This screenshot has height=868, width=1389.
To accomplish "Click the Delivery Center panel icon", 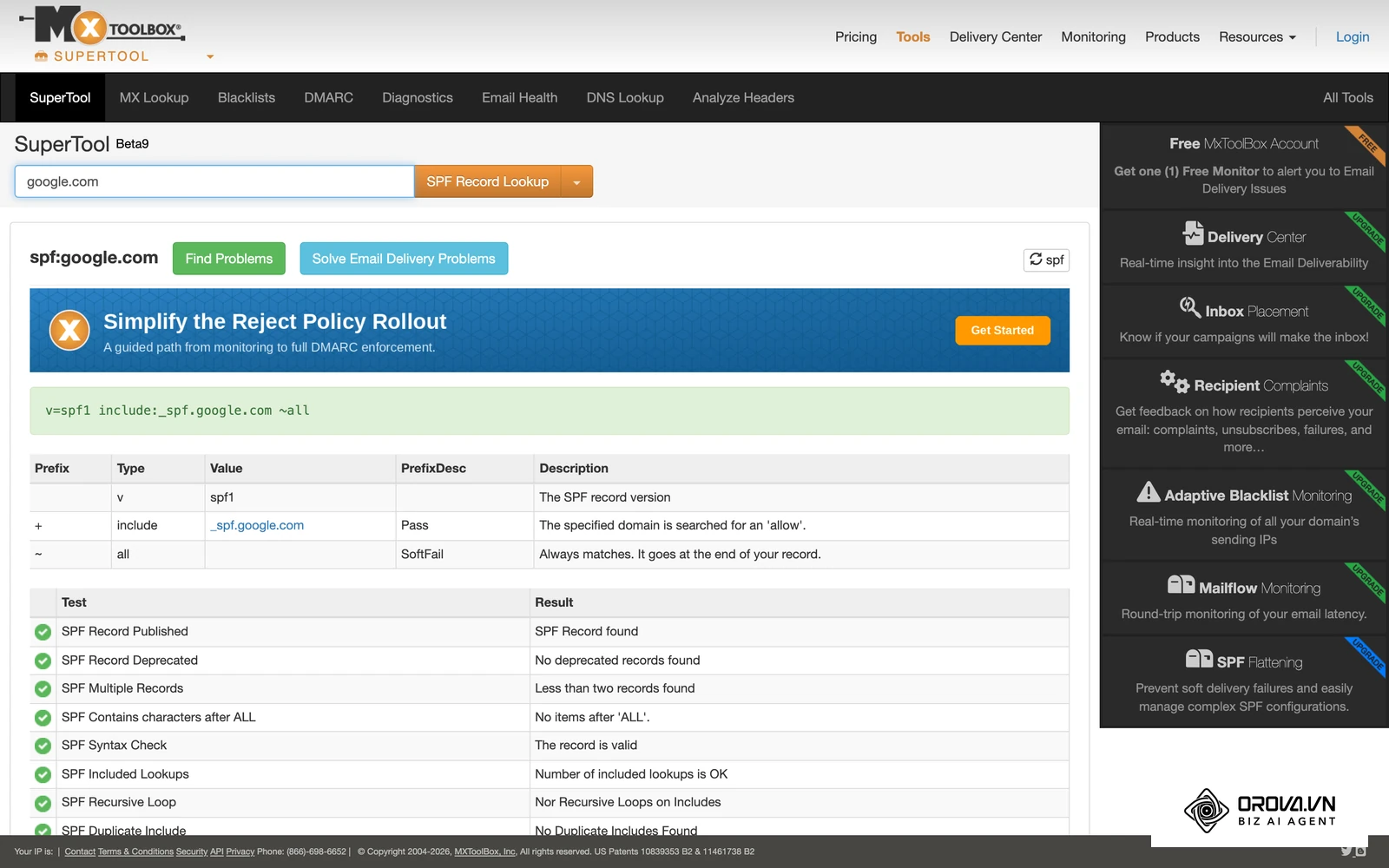I will tap(1193, 233).
